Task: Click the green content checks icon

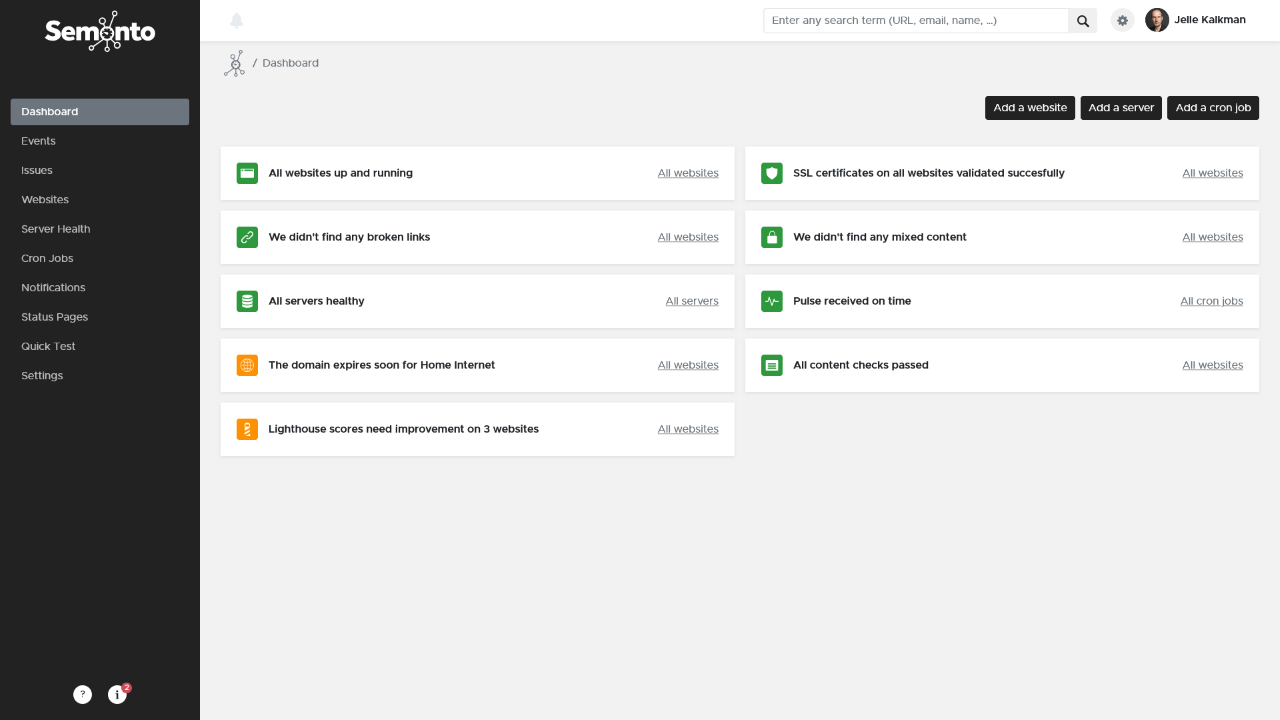Action: tap(771, 365)
